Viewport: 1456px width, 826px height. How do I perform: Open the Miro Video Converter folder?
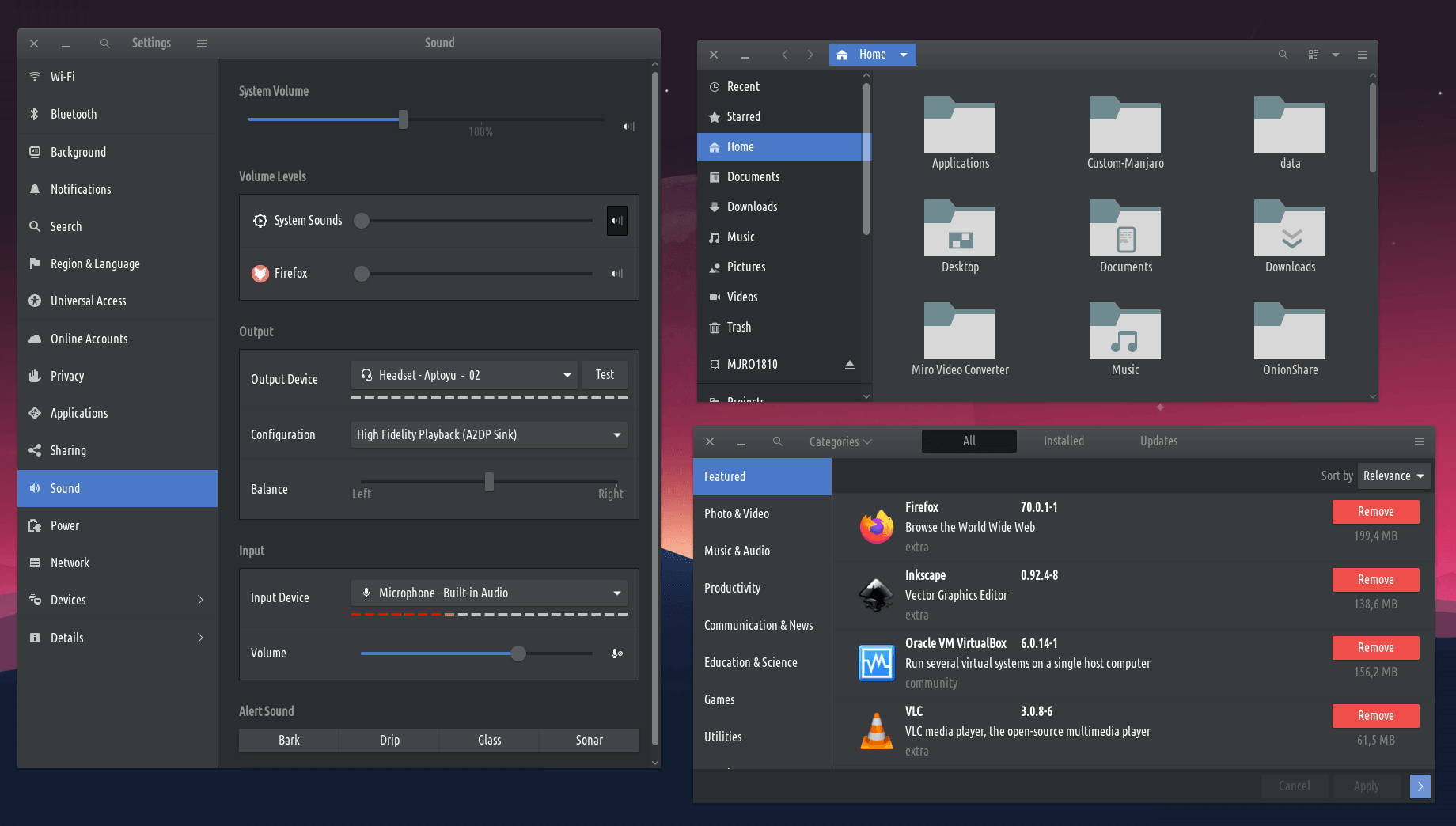pos(960,339)
